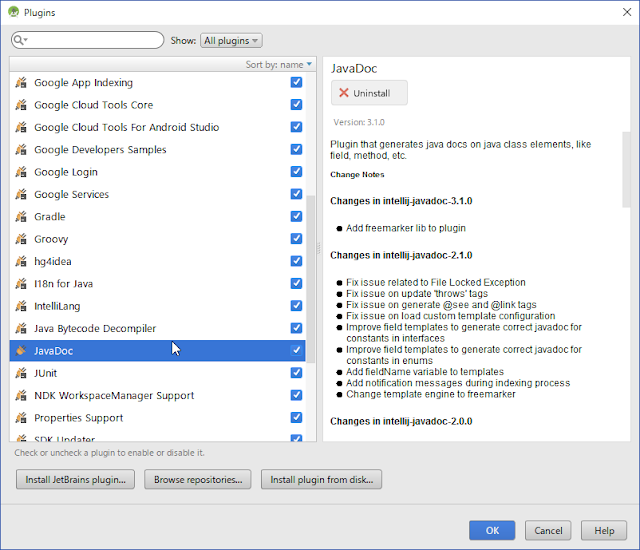Uncheck the I18n for Java checkbox
Image resolution: width=640 pixels, height=550 pixels.
(x=296, y=284)
